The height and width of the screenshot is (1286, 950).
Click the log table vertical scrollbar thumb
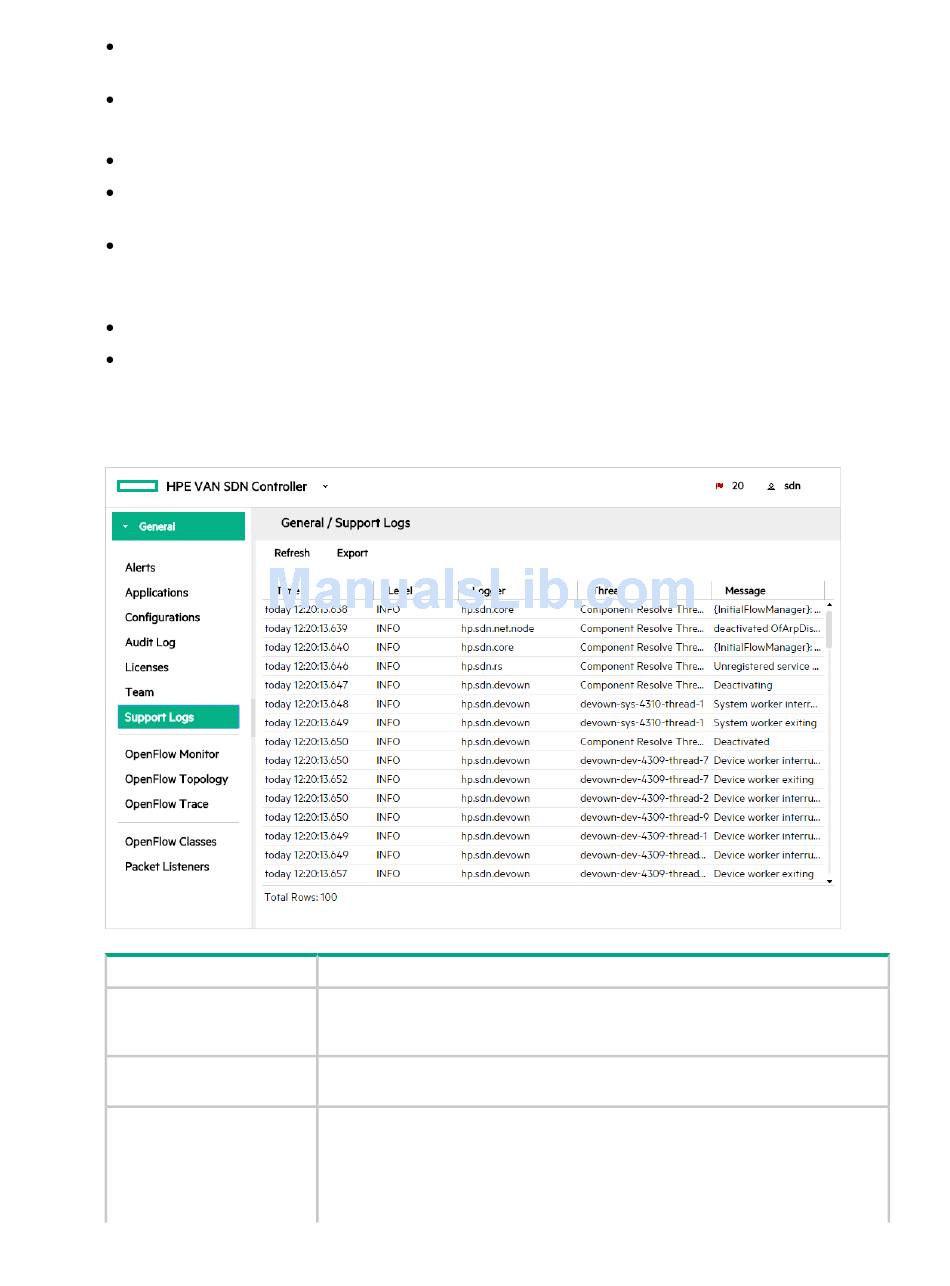pos(829,630)
